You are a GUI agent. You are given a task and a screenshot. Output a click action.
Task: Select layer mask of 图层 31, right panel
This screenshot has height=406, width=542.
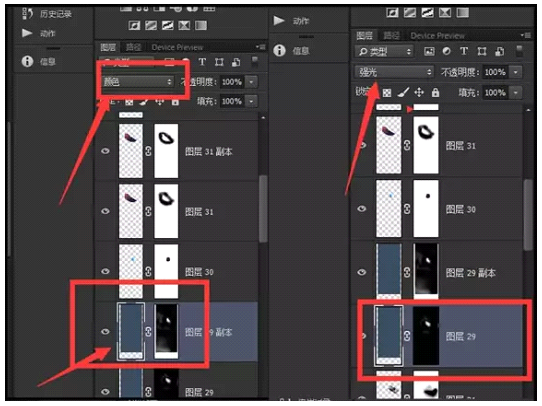[x=426, y=145]
